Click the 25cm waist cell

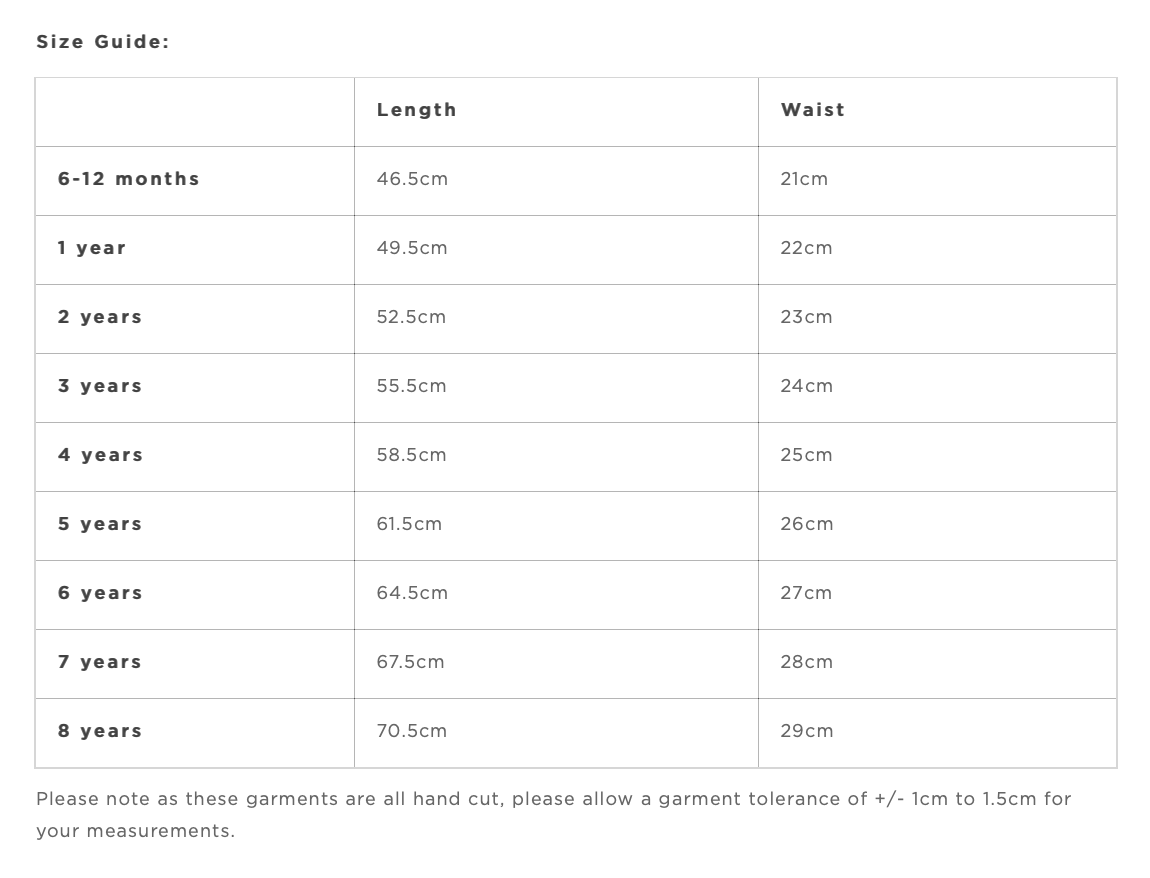point(806,455)
